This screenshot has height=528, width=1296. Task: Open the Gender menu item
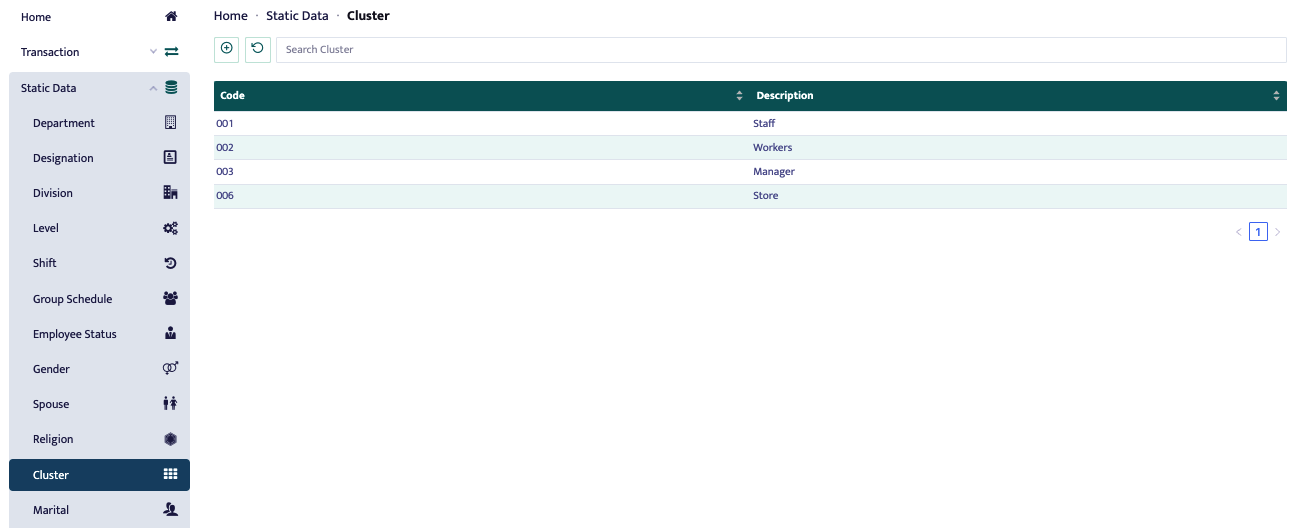pyautogui.click(x=99, y=369)
